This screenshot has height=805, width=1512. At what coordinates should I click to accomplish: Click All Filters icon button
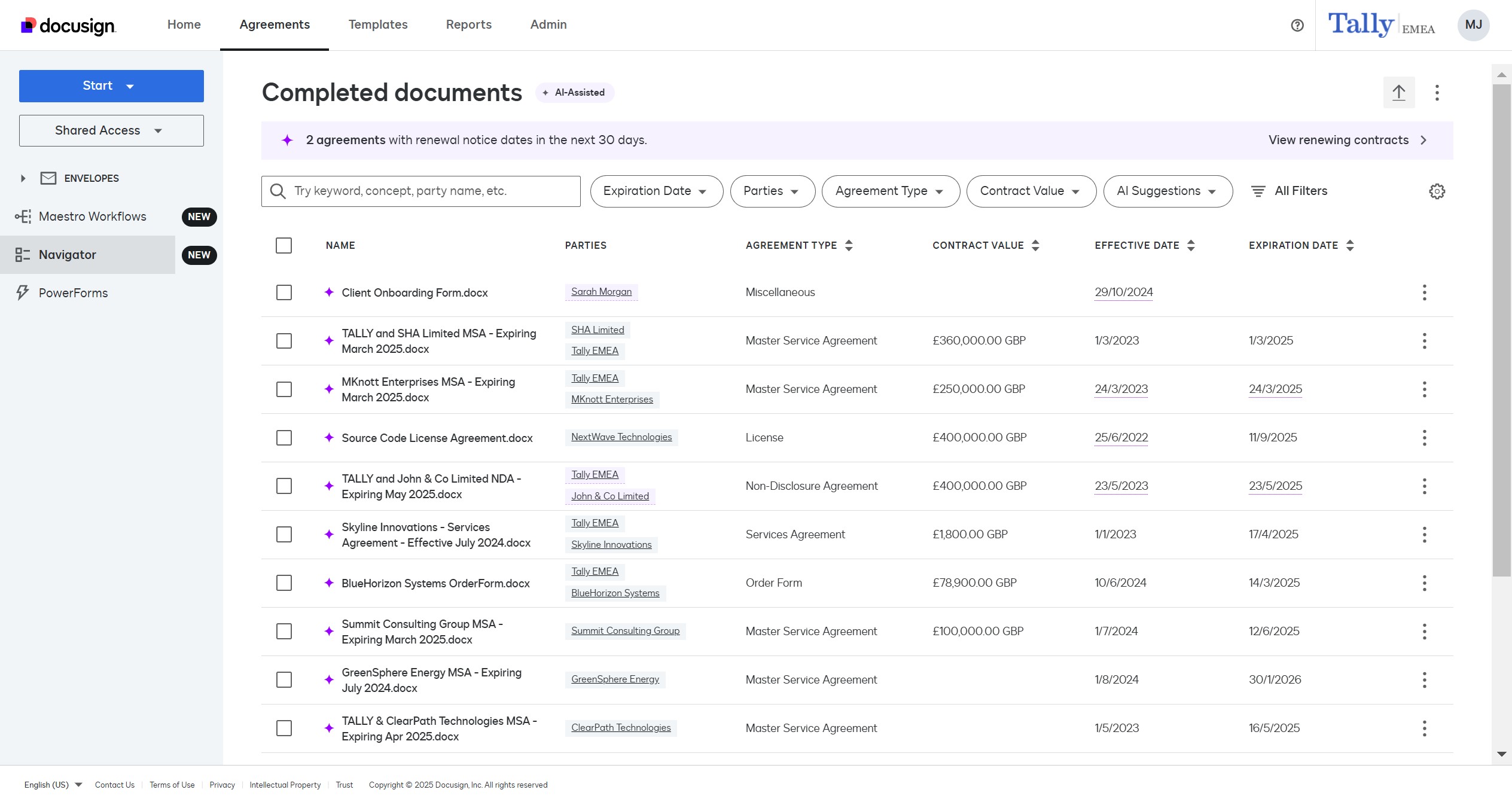(x=1258, y=191)
